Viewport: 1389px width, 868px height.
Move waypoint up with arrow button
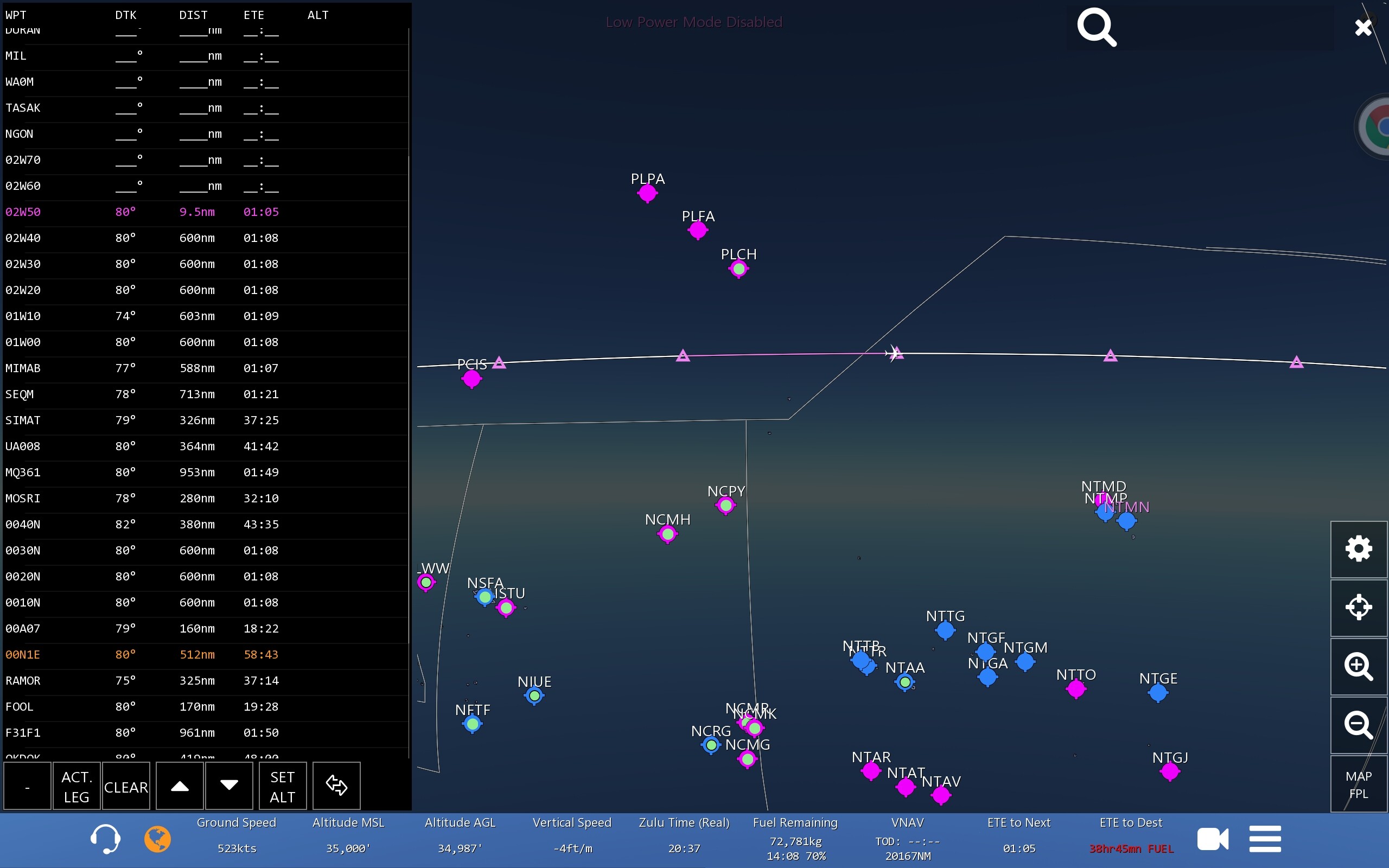[180, 787]
